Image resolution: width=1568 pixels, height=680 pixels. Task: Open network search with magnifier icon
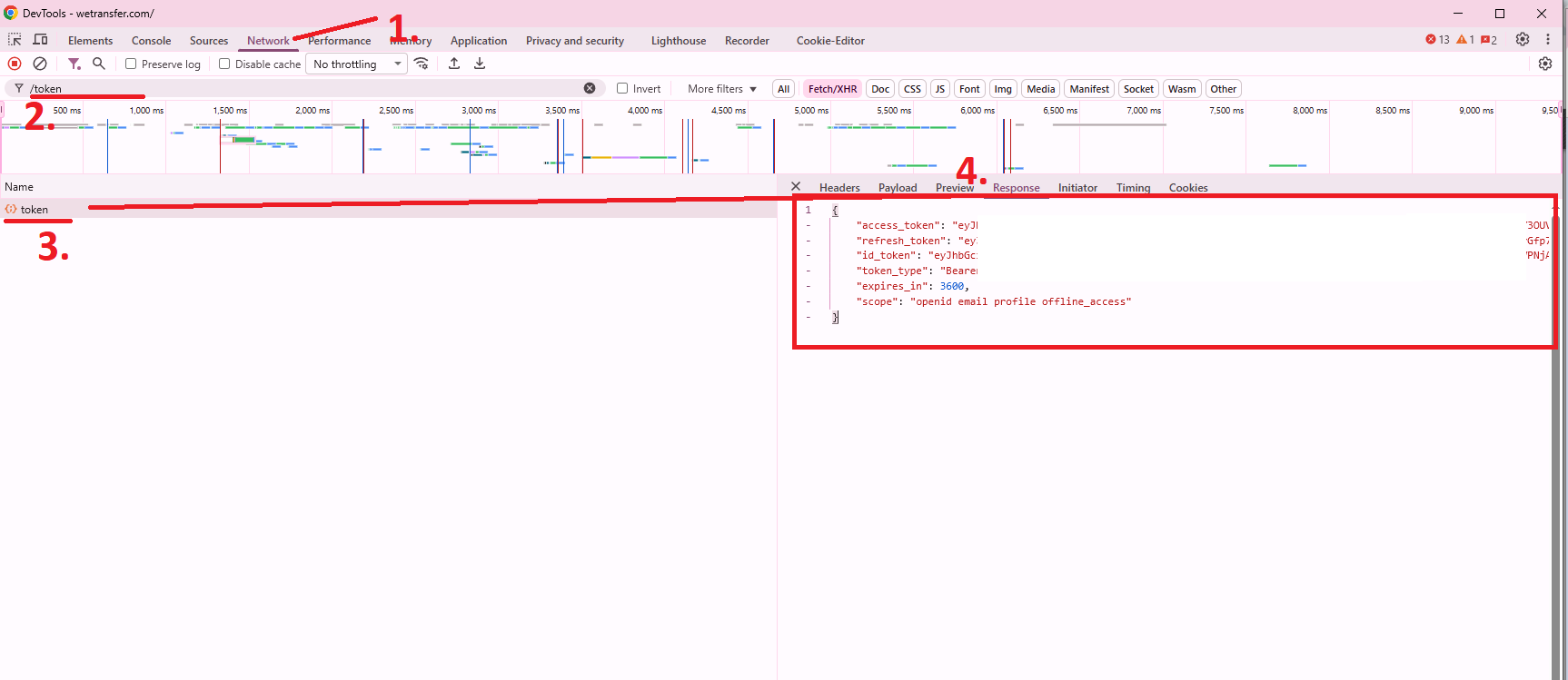(x=99, y=64)
